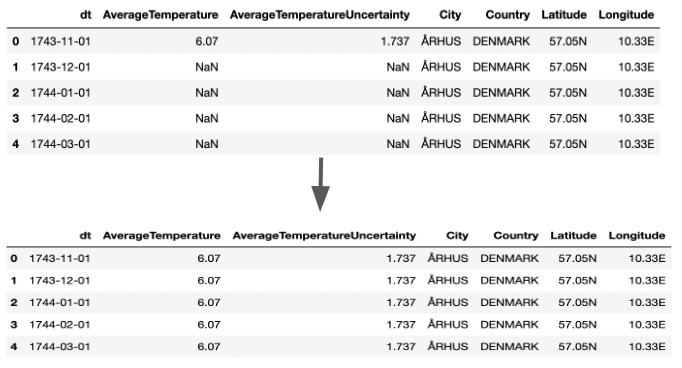Select 10.33E in last row of bottom table
Viewport: 682px width, 368px height.
click(x=647, y=347)
